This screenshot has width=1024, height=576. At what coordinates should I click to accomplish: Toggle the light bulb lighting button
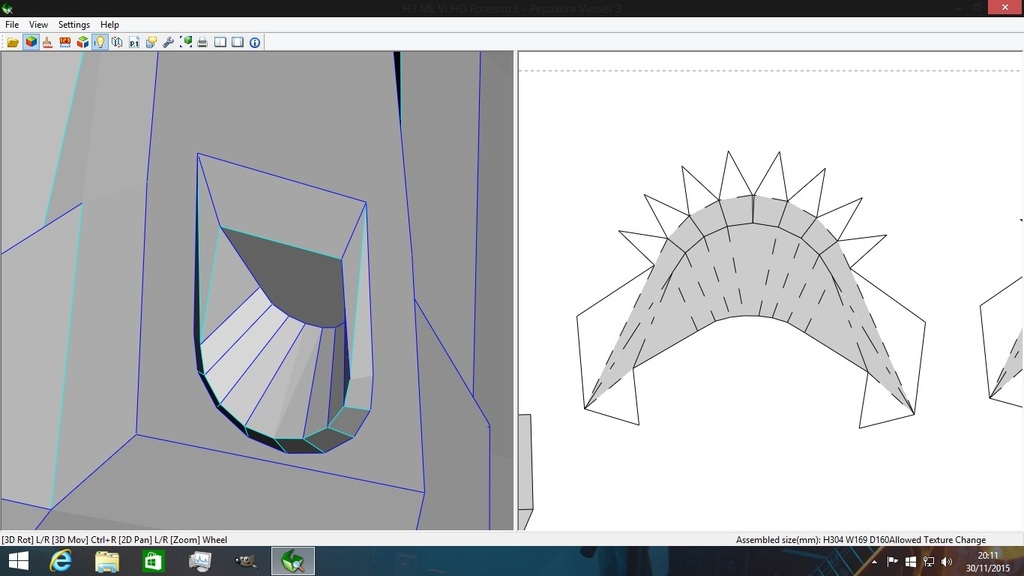click(99, 42)
